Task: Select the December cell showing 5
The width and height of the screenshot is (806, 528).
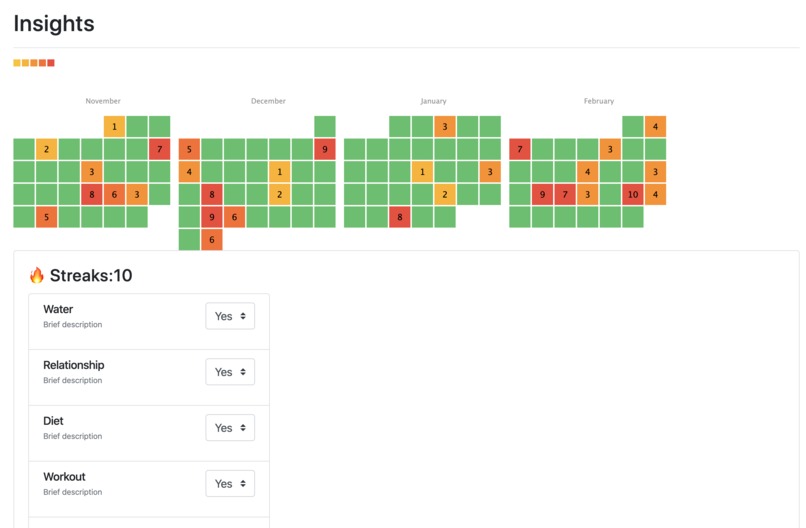Action: [x=189, y=149]
